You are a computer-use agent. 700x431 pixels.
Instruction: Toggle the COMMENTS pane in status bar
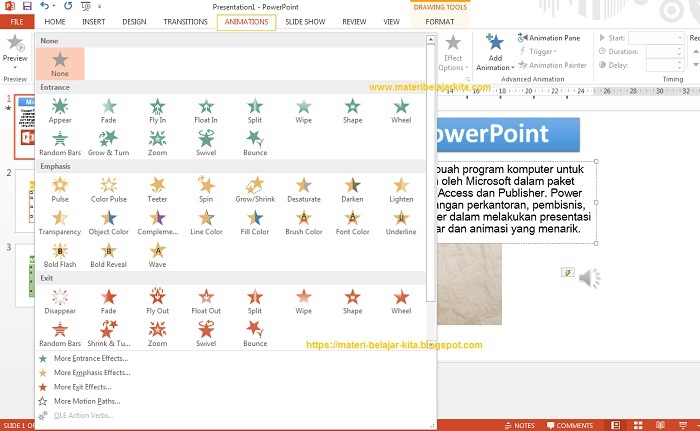click(570, 425)
